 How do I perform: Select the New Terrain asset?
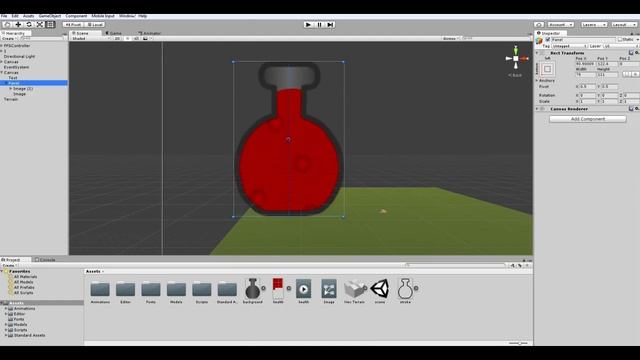pyautogui.click(x=354, y=289)
